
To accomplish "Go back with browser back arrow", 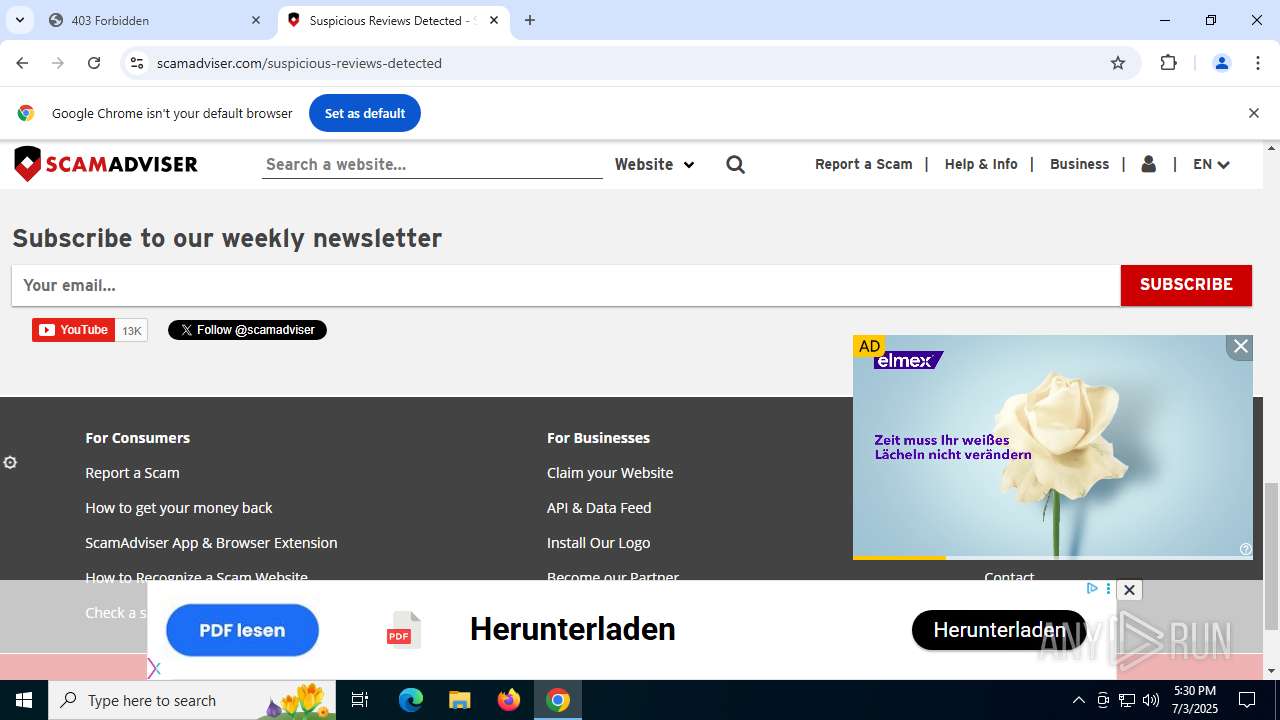I will click(x=22, y=63).
